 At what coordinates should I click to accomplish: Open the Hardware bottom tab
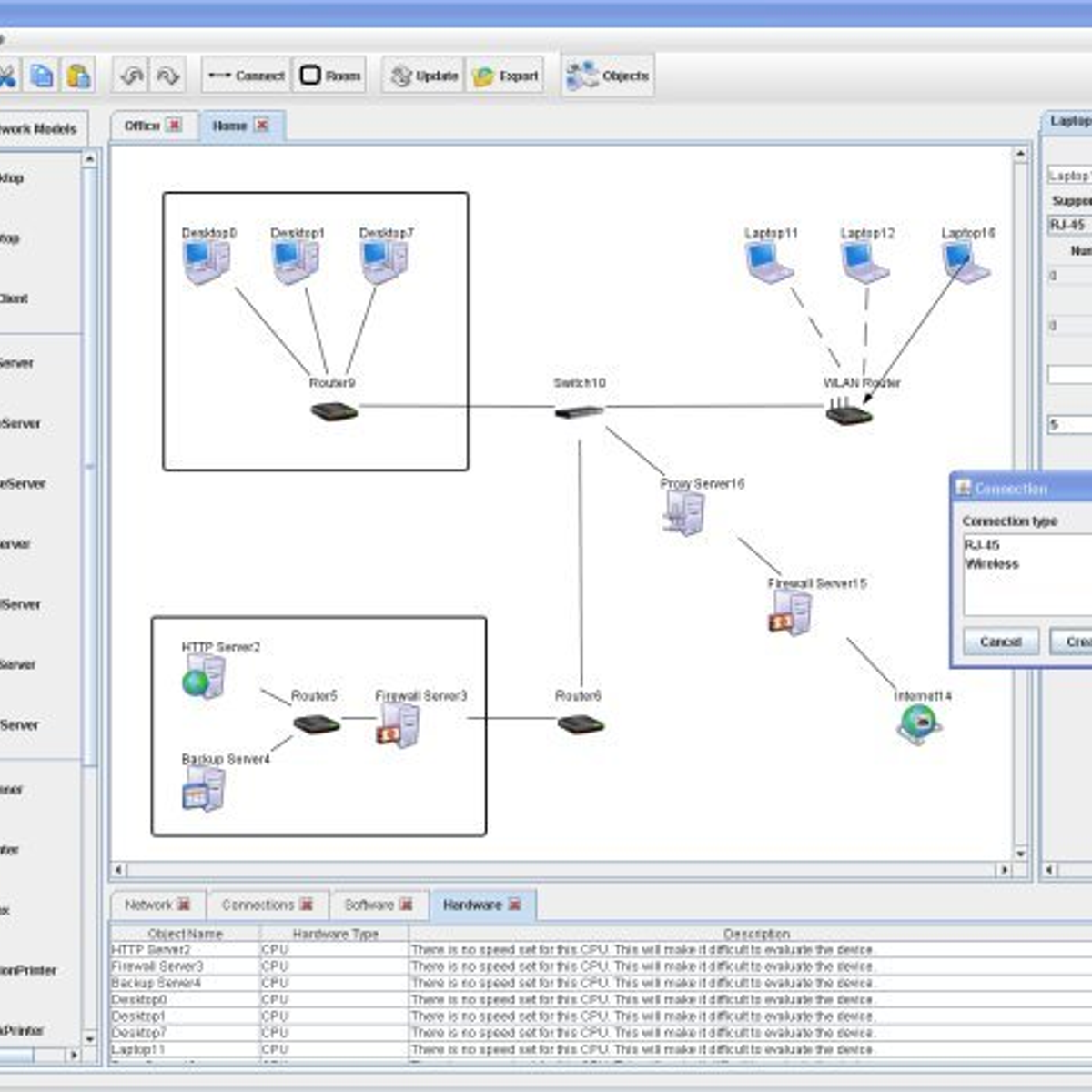click(472, 905)
